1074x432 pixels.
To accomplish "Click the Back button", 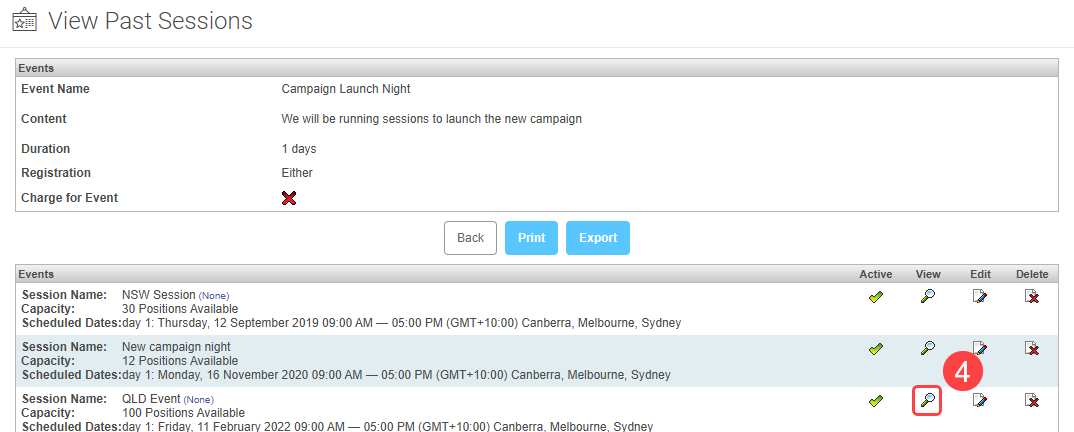I will pos(470,238).
